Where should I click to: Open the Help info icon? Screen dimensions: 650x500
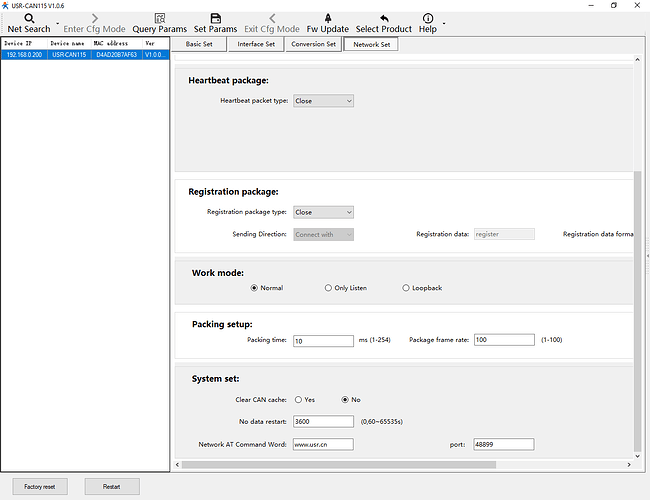tap(428, 18)
